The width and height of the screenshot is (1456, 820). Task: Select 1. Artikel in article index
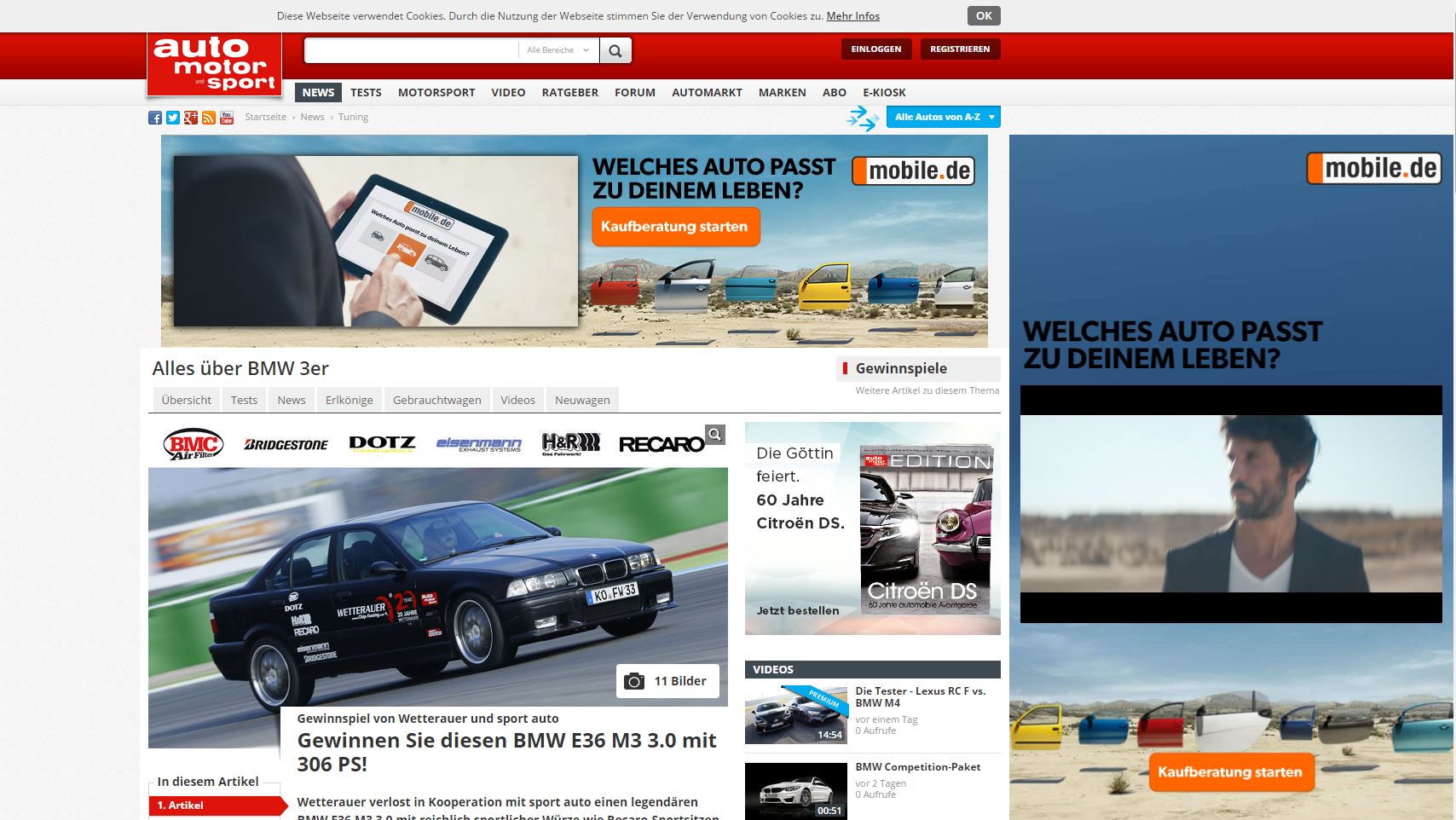tap(218, 806)
